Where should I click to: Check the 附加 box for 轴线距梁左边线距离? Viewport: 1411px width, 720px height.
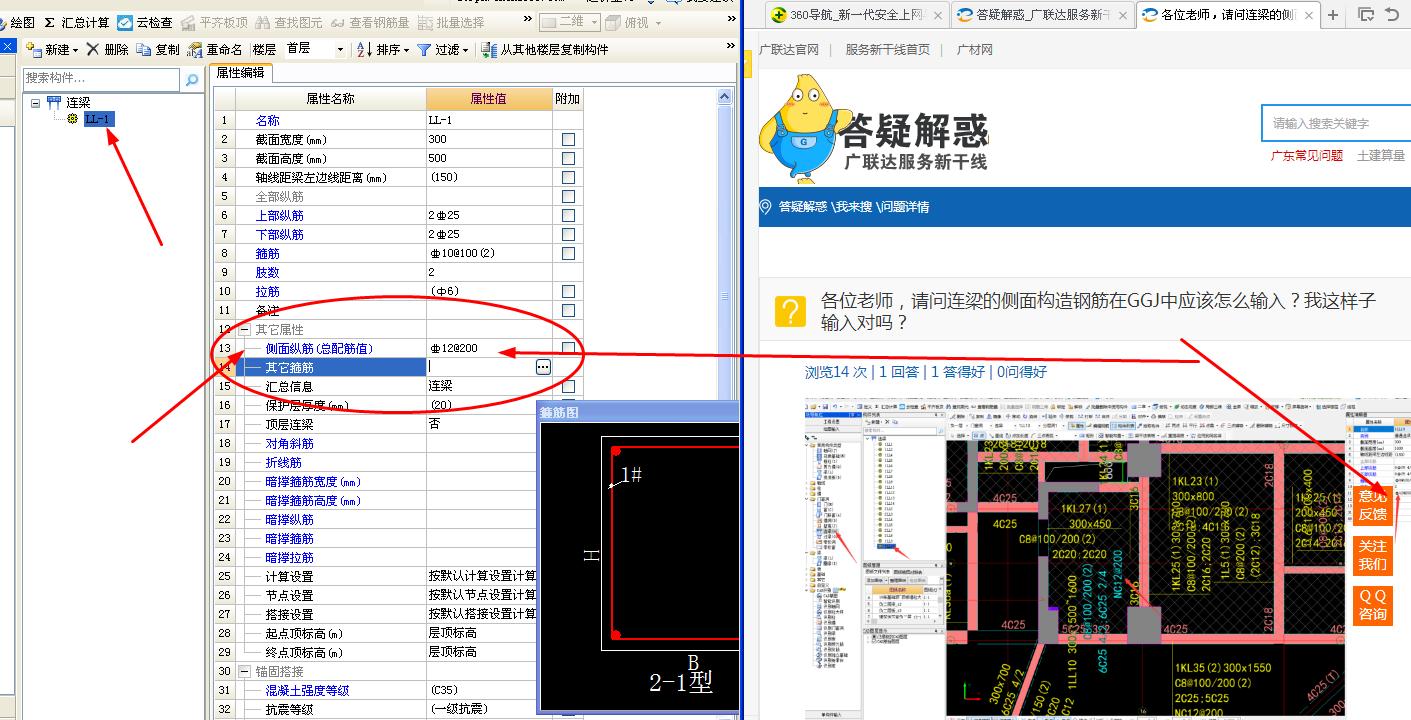tap(568, 178)
